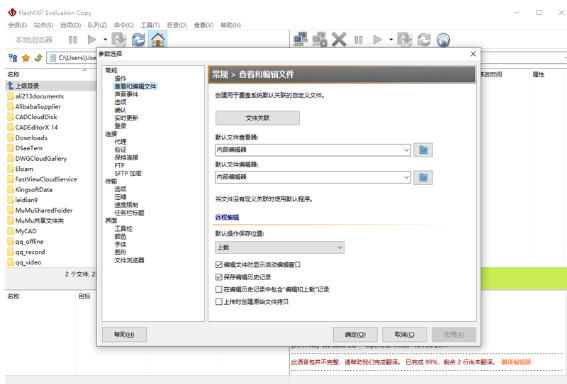Select 工具栏 in the settings tree

coord(123,229)
